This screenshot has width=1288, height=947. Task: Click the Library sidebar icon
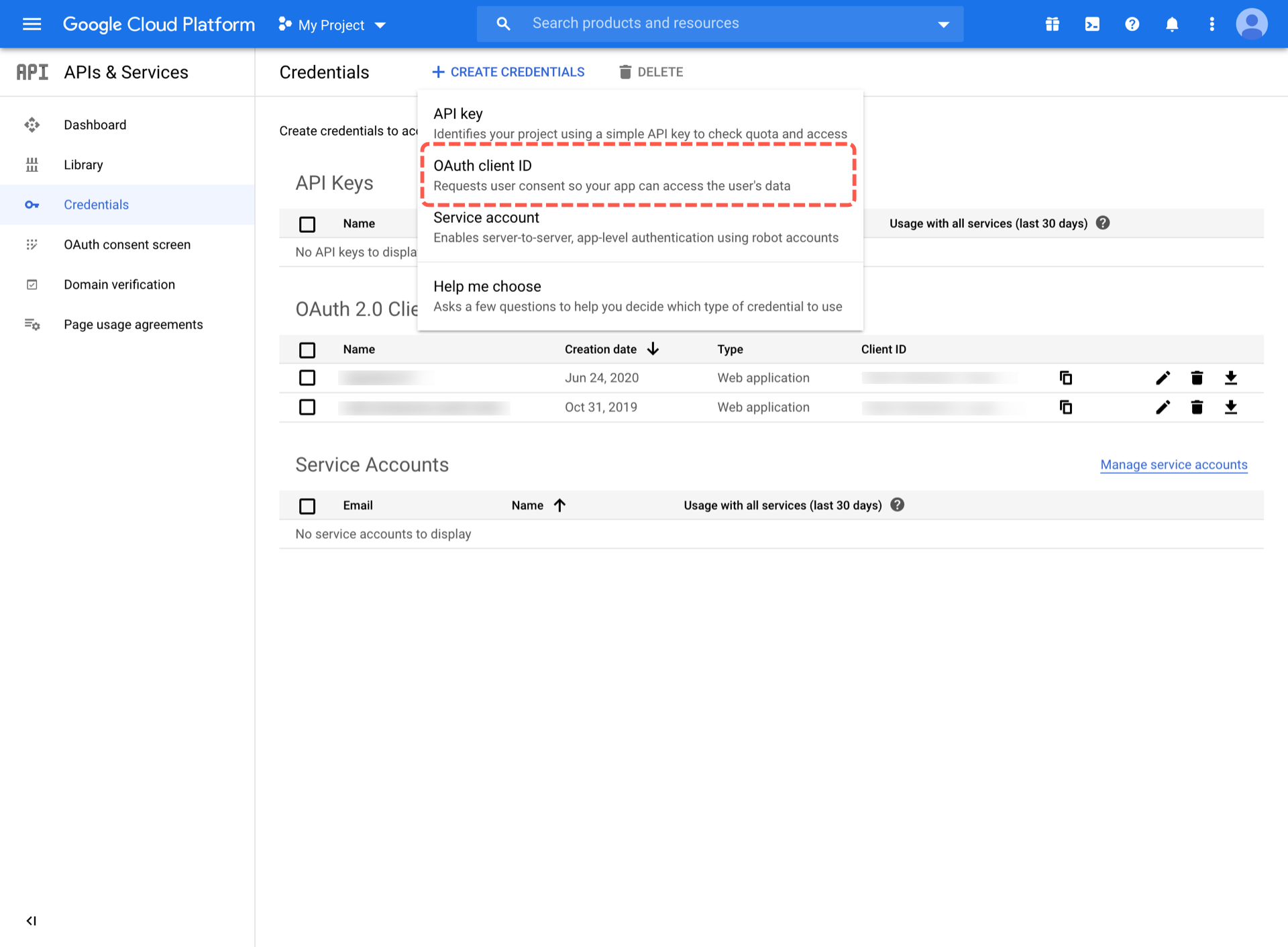click(32, 164)
